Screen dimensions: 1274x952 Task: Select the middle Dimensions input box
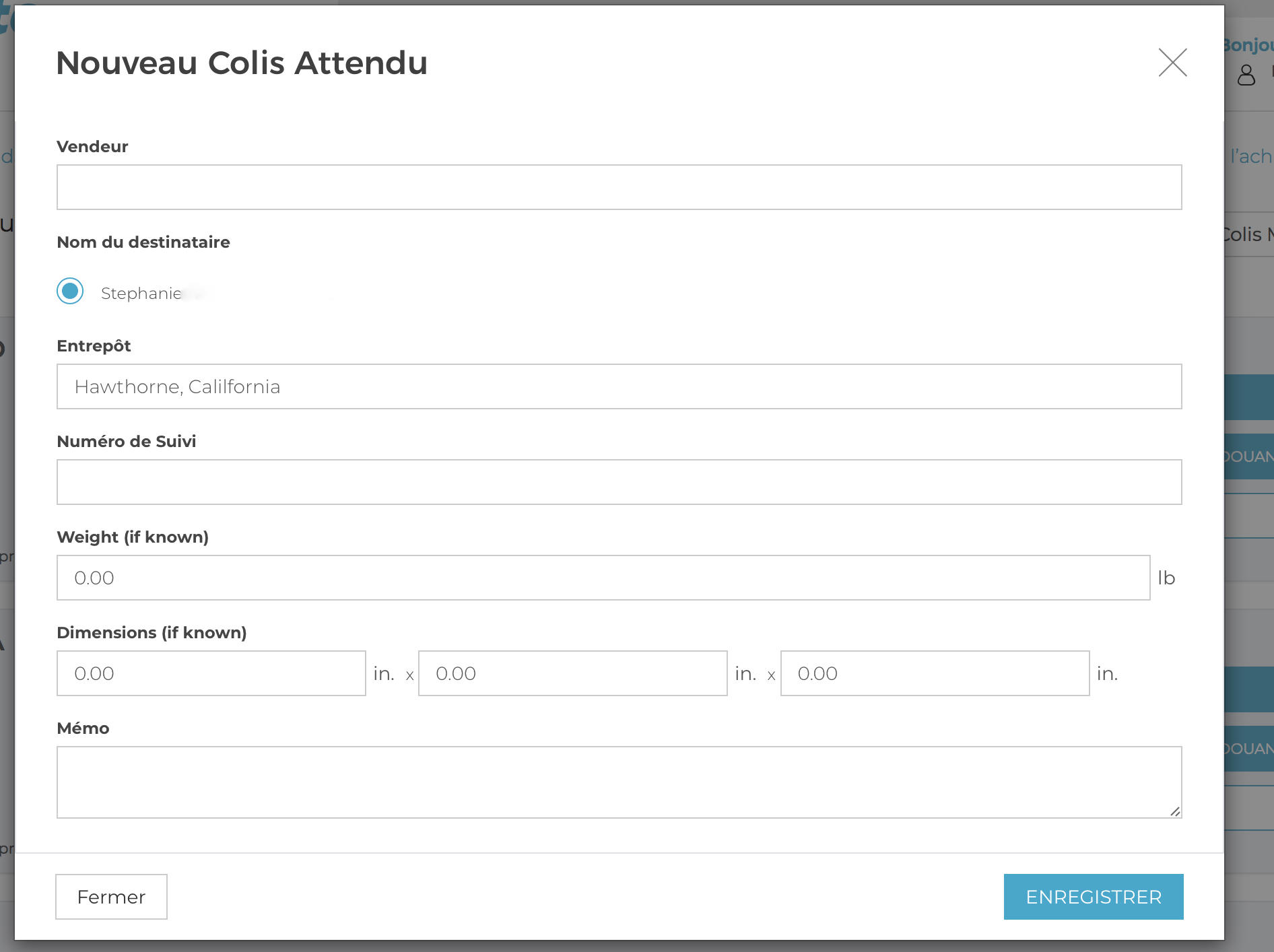point(572,673)
